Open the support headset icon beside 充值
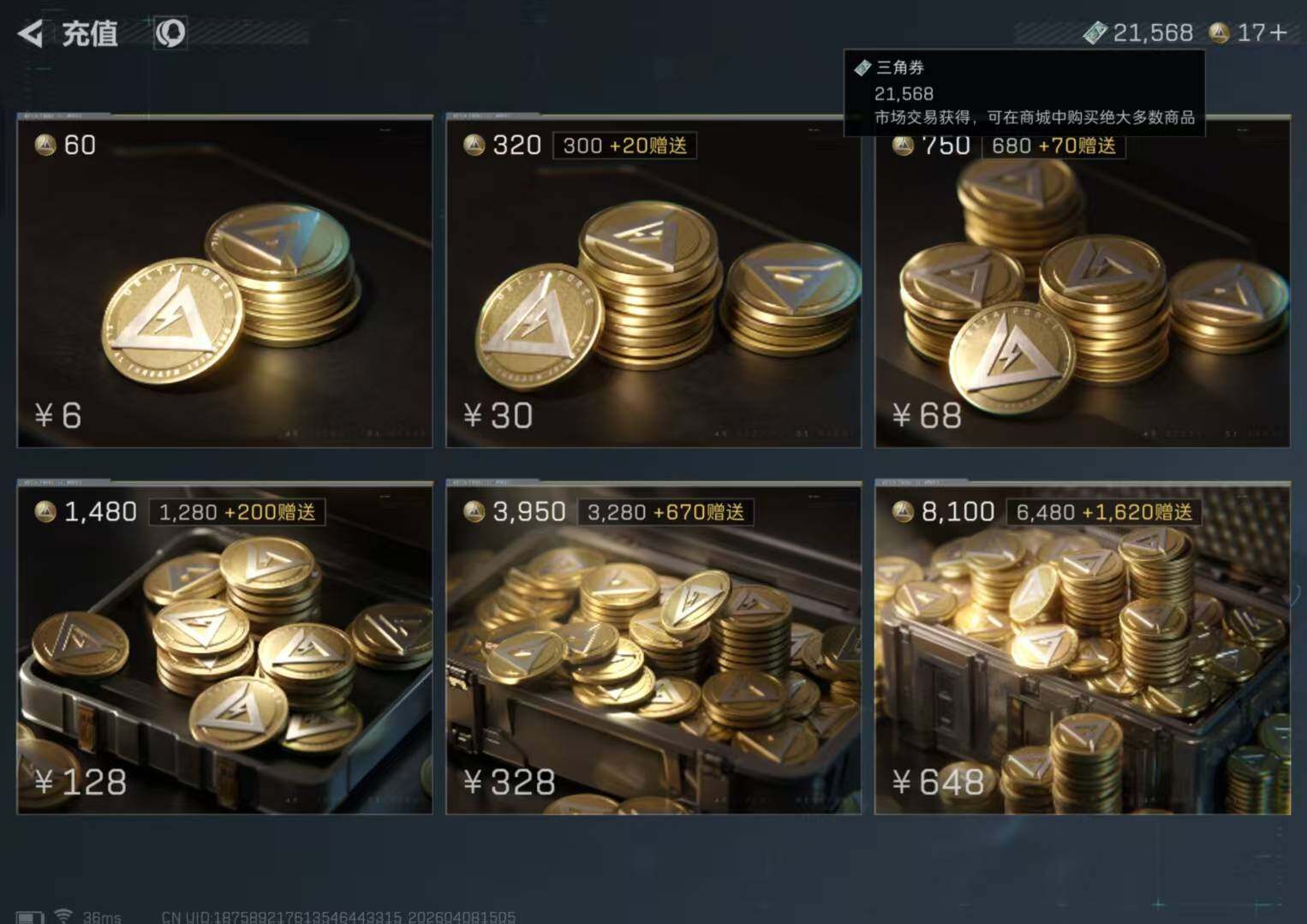1307x924 pixels. pos(170,33)
